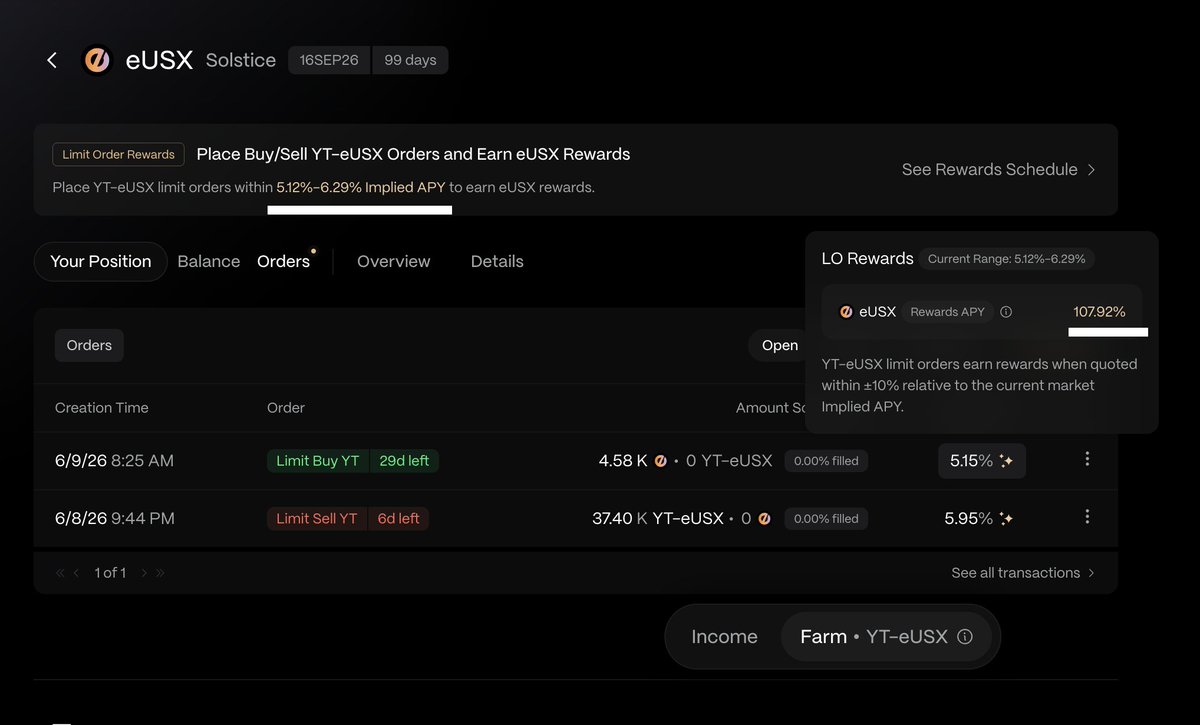Screen dimensions: 1200x725
Task: Click the Current Range 5.12%–6.29% chip
Action: click(x=1007, y=259)
